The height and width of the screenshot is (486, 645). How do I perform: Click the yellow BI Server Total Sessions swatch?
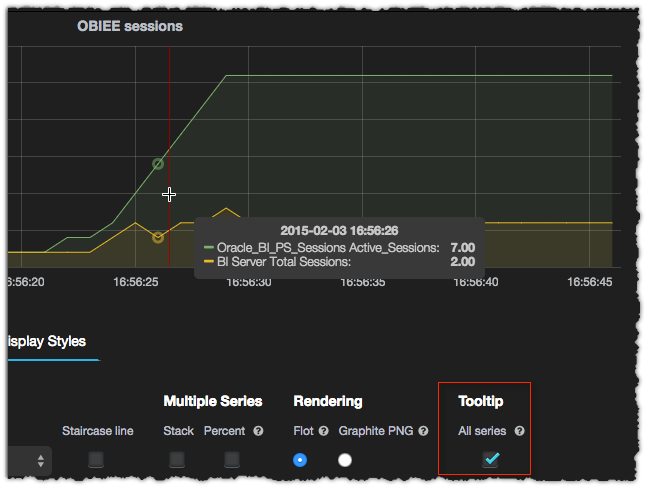(x=209, y=261)
